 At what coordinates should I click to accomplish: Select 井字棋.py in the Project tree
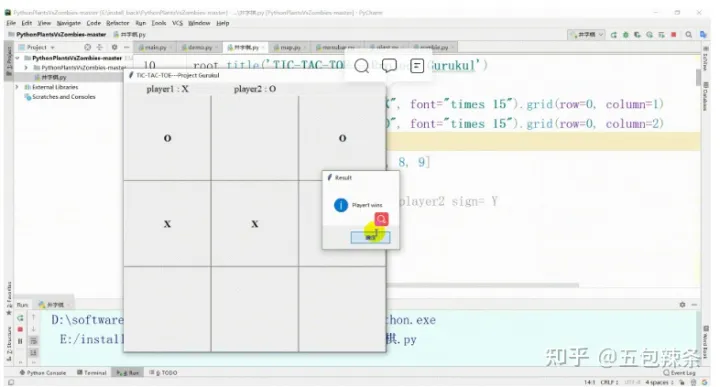click(x=50, y=77)
